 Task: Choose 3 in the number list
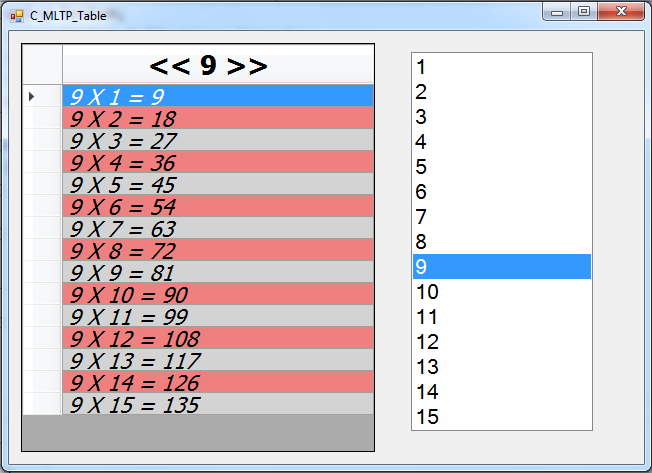point(502,117)
